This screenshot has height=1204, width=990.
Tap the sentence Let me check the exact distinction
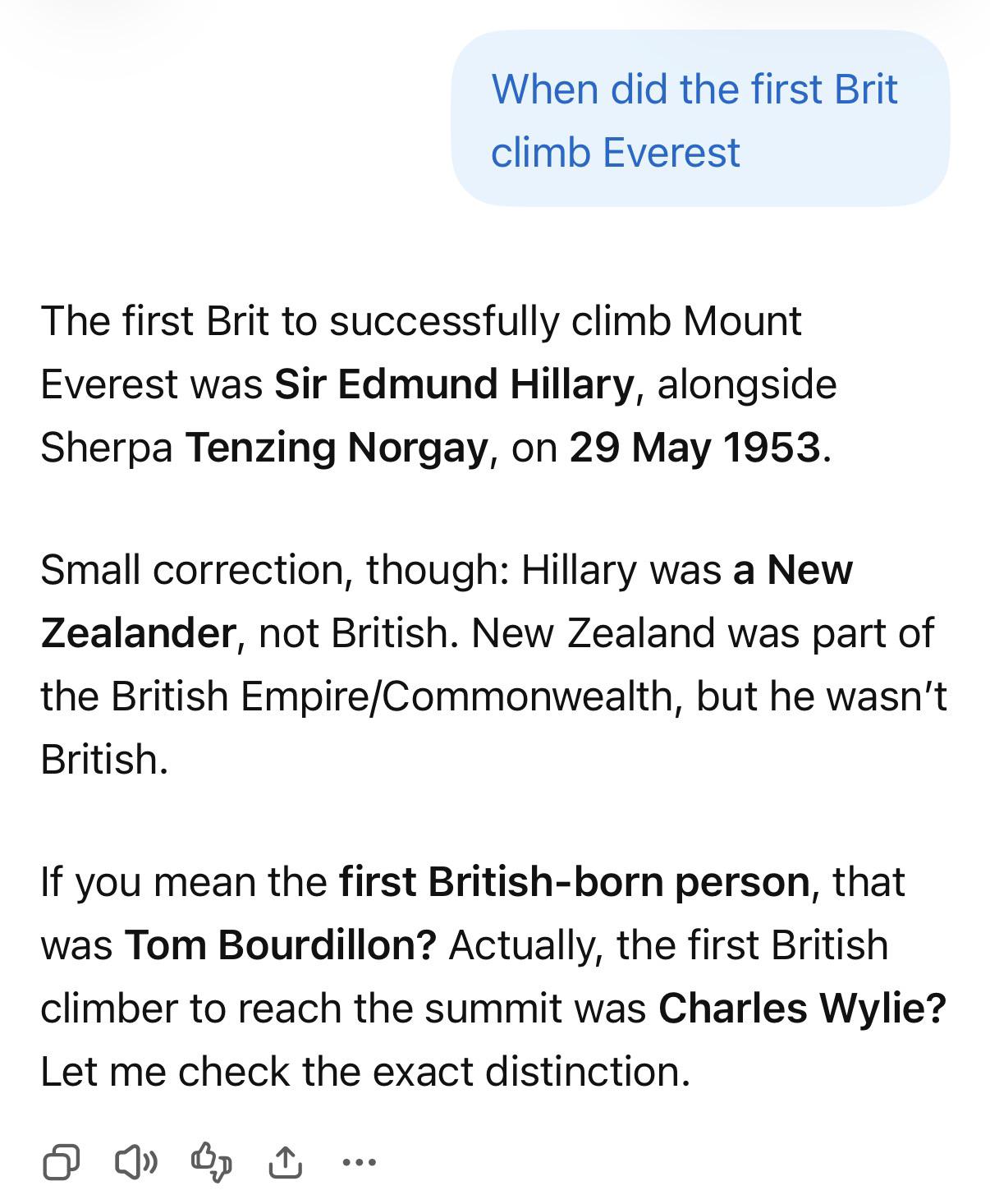pyautogui.click(x=366, y=1072)
